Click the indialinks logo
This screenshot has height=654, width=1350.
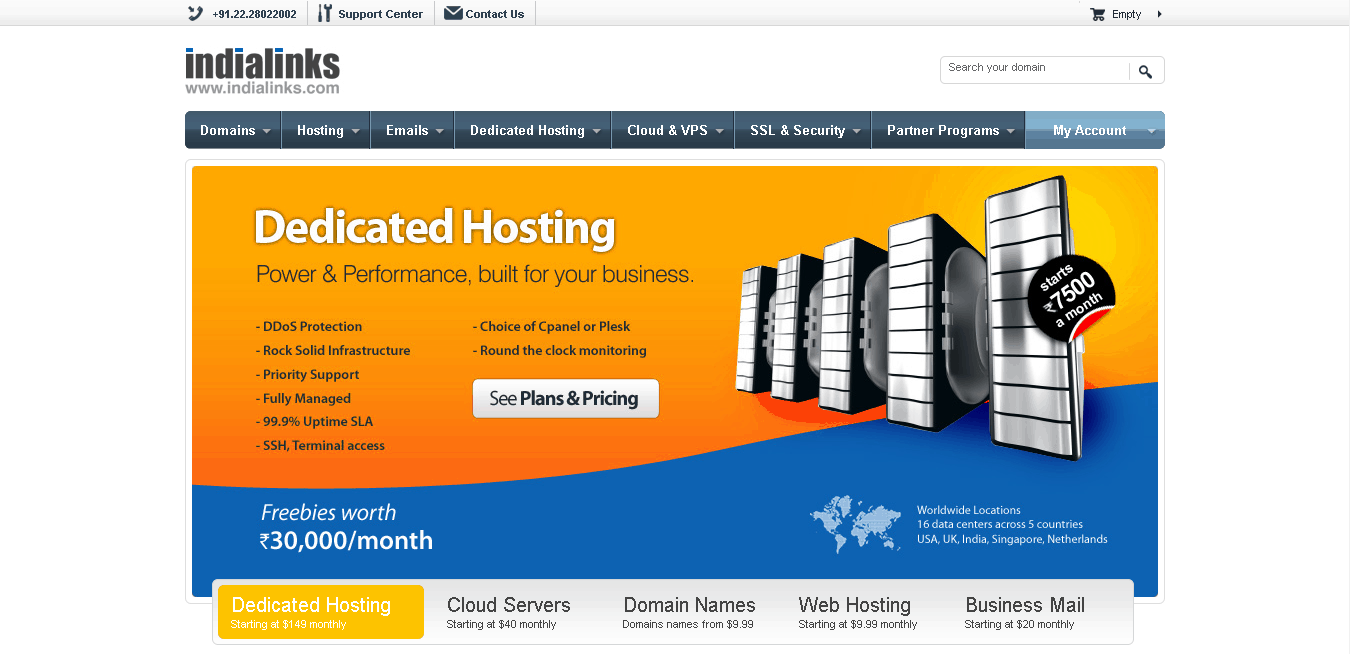[x=262, y=64]
